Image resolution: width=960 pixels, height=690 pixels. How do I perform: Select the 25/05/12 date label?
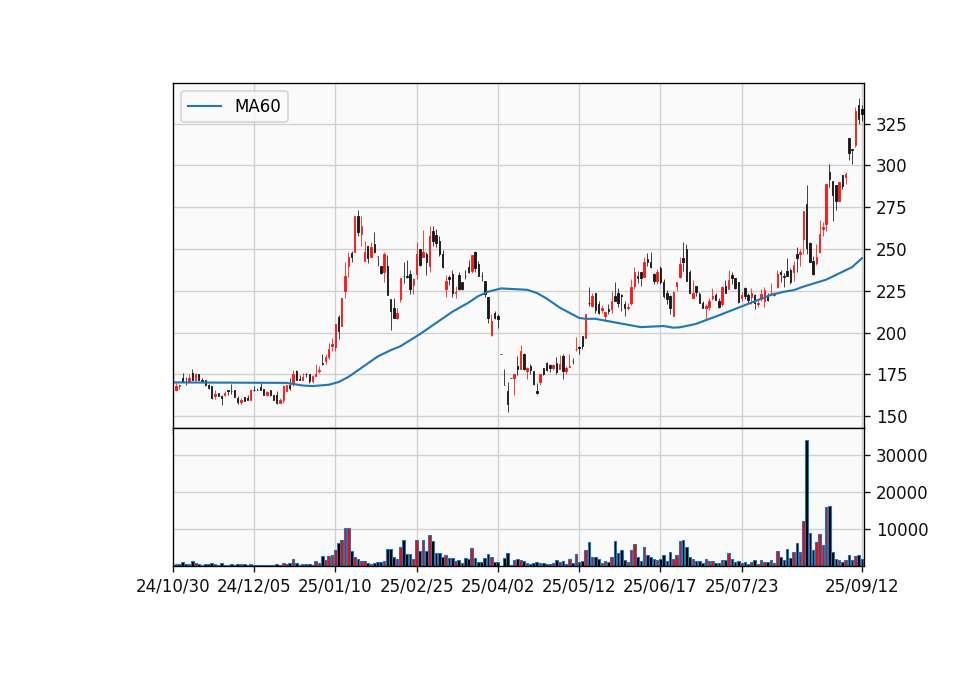[x=579, y=586]
